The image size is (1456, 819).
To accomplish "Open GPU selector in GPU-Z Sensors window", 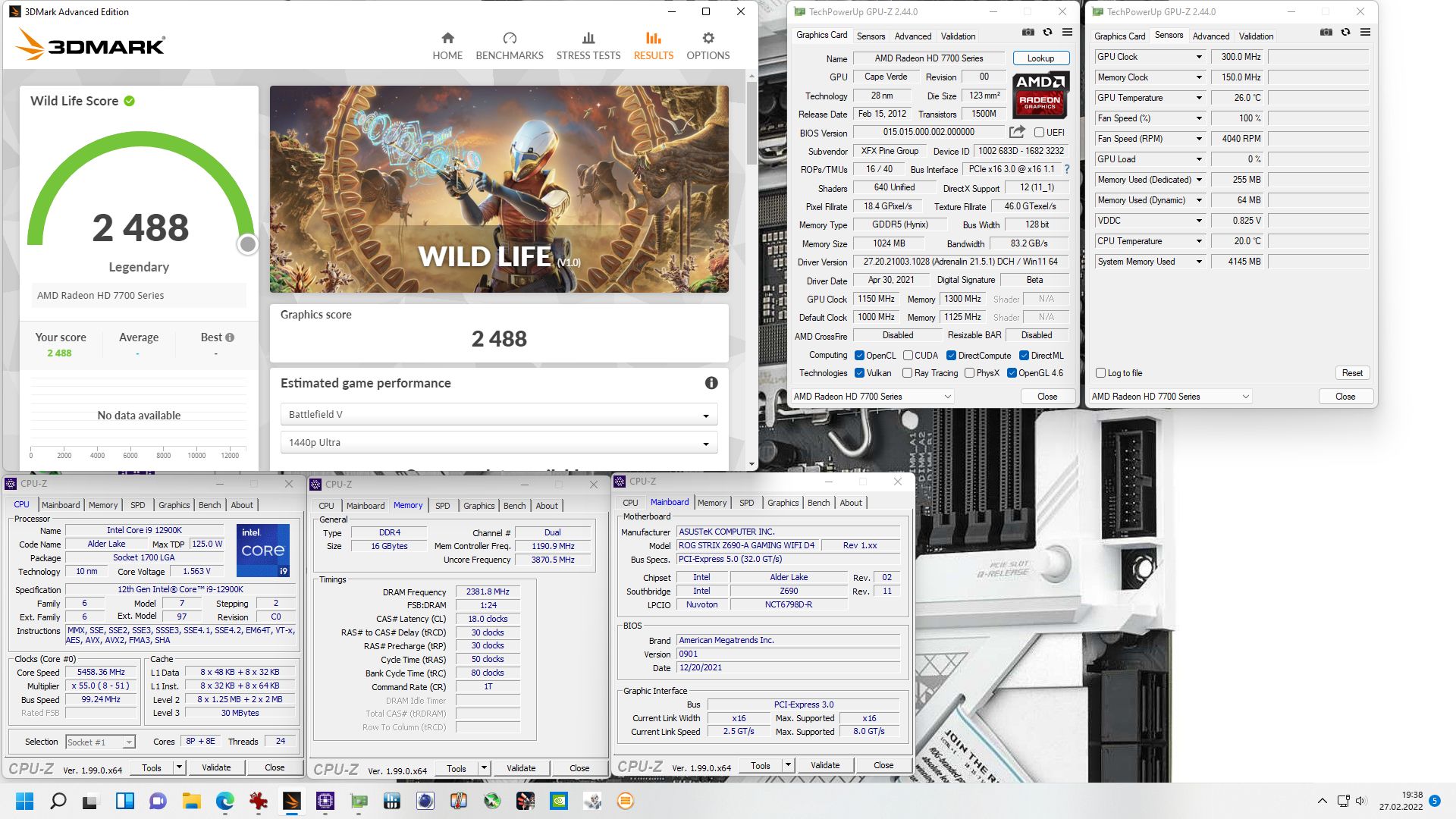I will [x=1170, y=397].
